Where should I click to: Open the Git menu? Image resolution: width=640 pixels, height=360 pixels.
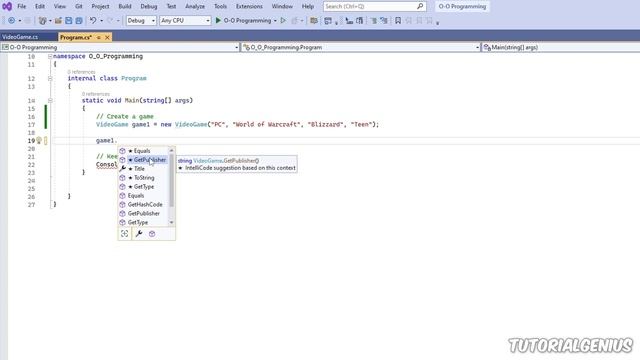(x=78, y=7)
